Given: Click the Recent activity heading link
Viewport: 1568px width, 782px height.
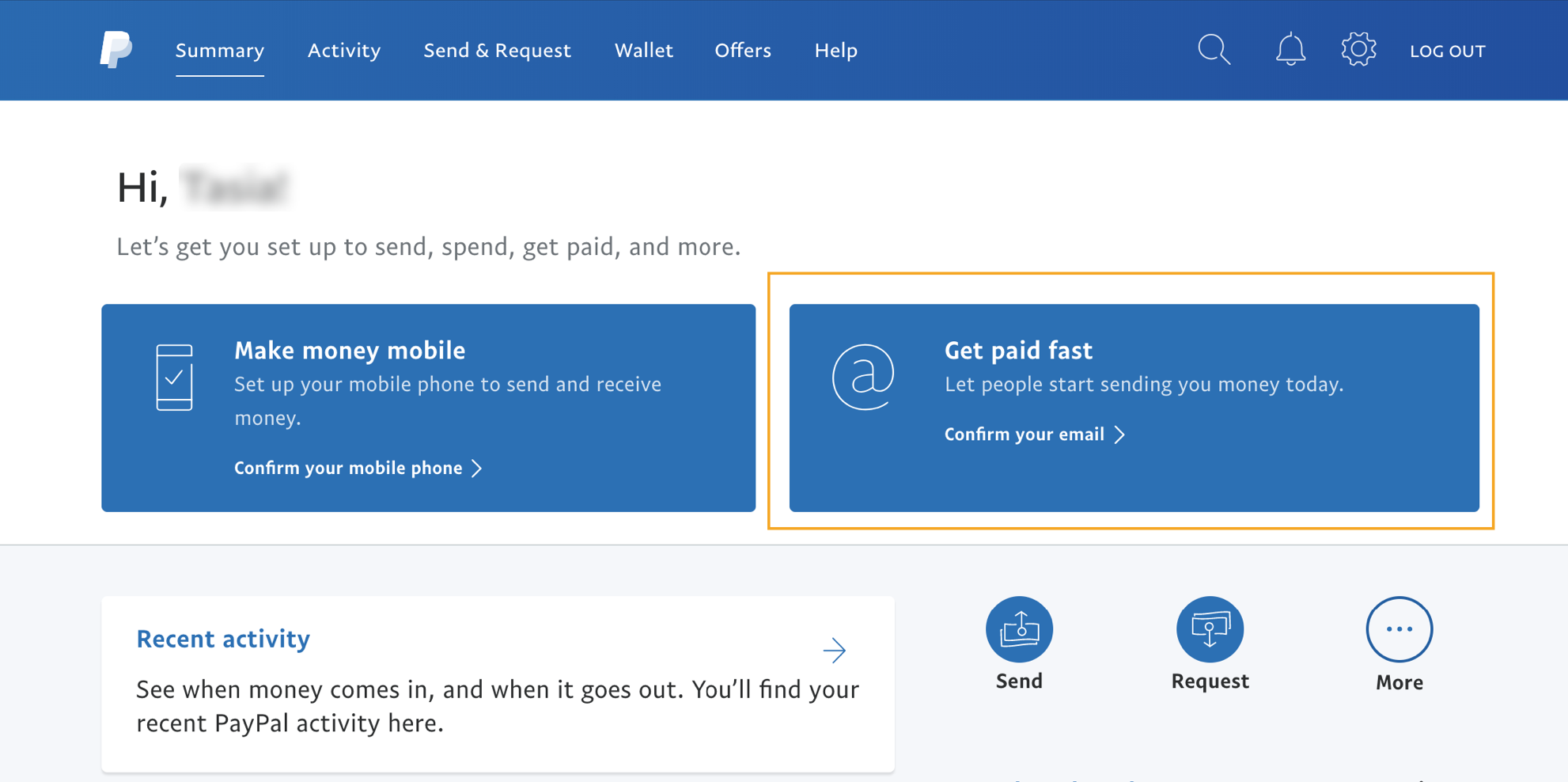Looking at the screenshot, I should coord(223,639).
